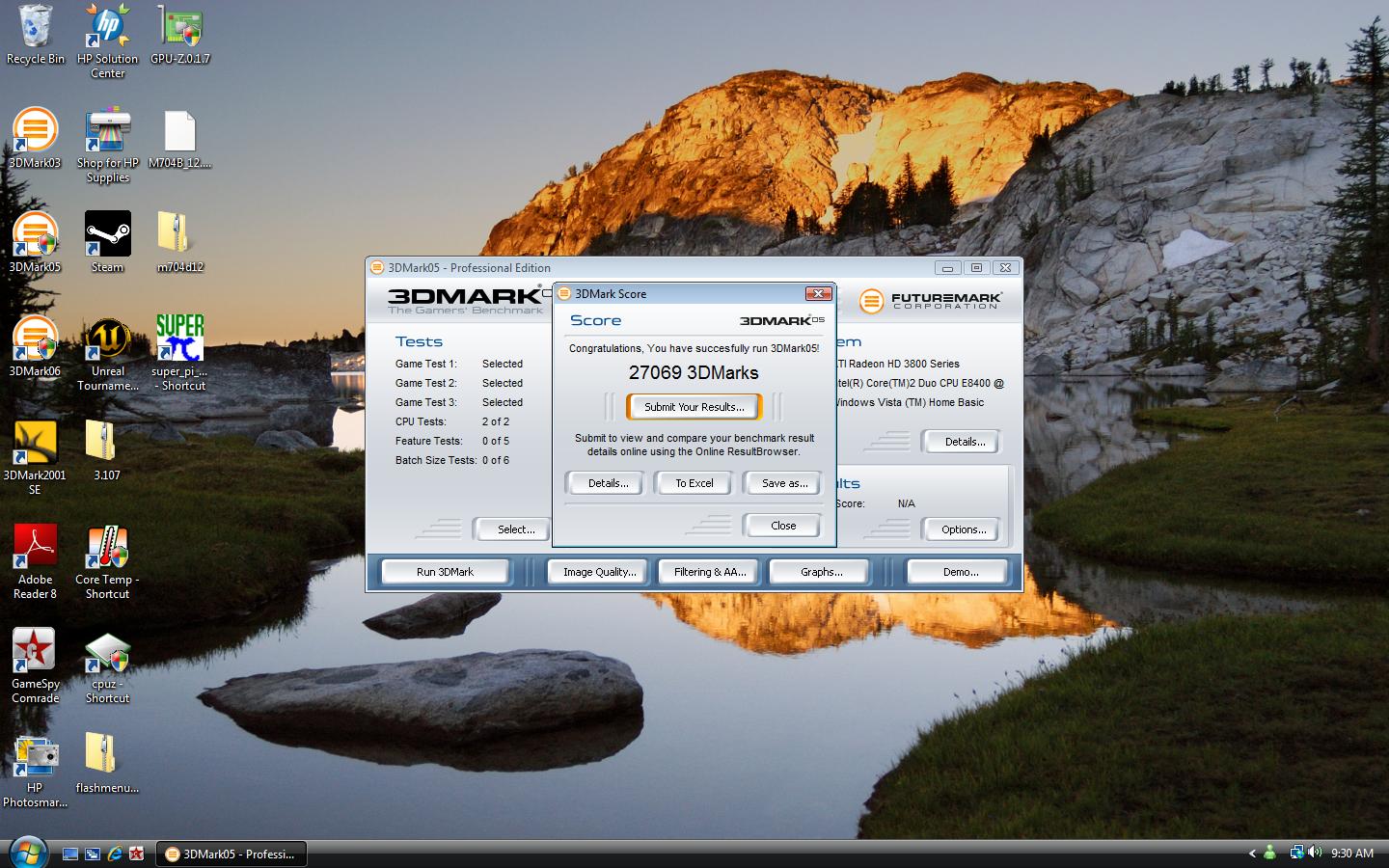Open the network status tray icon
The width and height of the screenshot is (1389, 868).
[x=1297, y=853]
